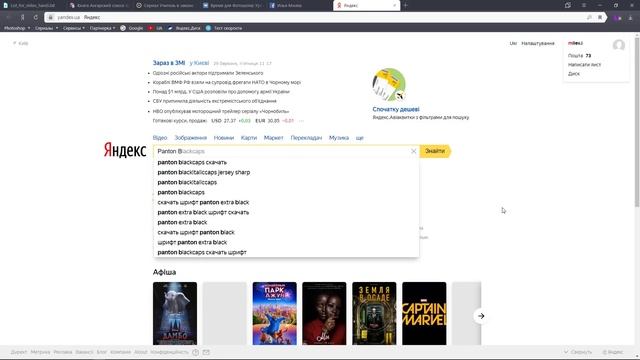
Task: Expand the Партнерка bookmarks folder
Action: 102,28
